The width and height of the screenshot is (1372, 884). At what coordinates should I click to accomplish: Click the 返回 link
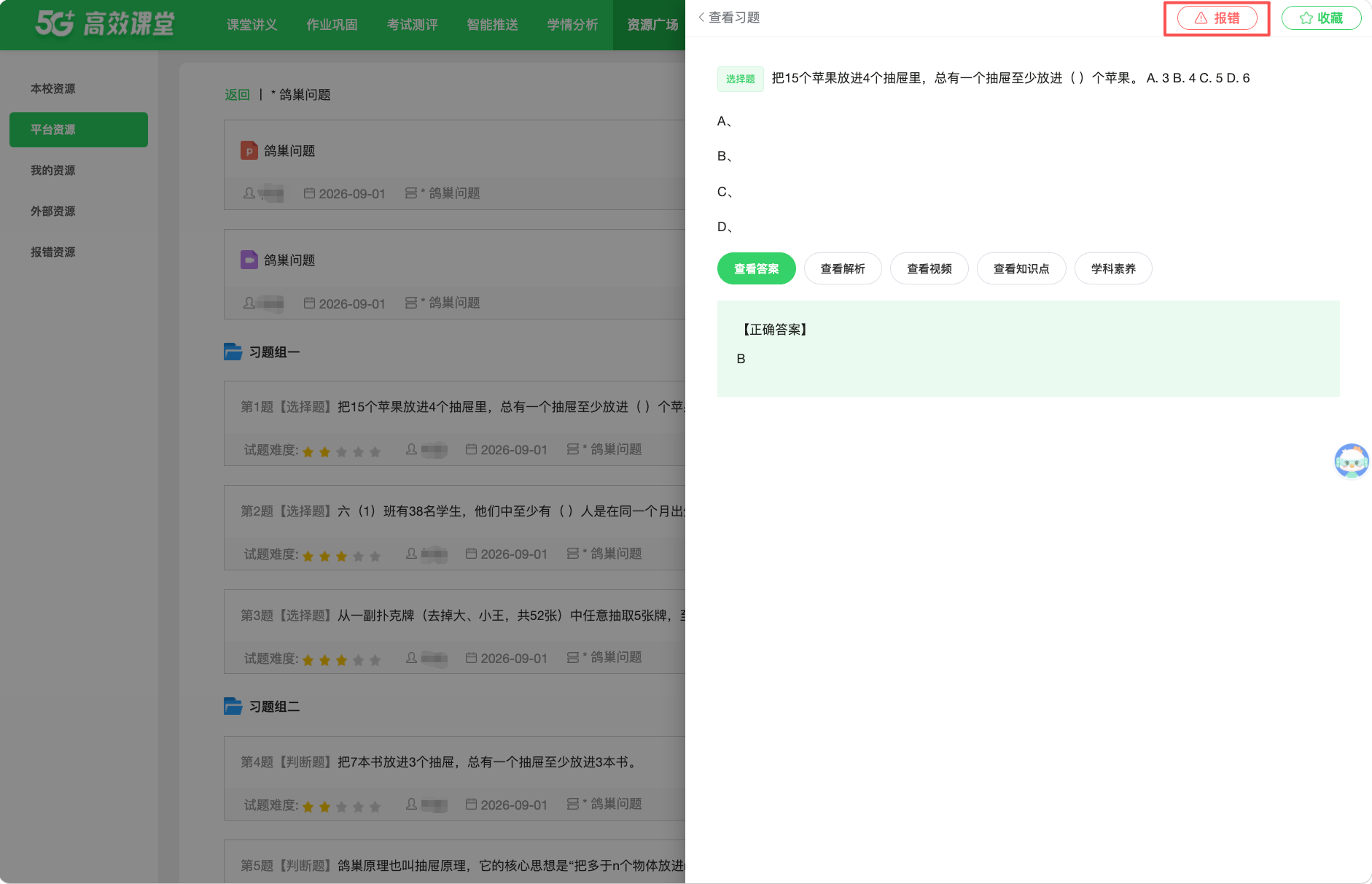click(237, 95)
